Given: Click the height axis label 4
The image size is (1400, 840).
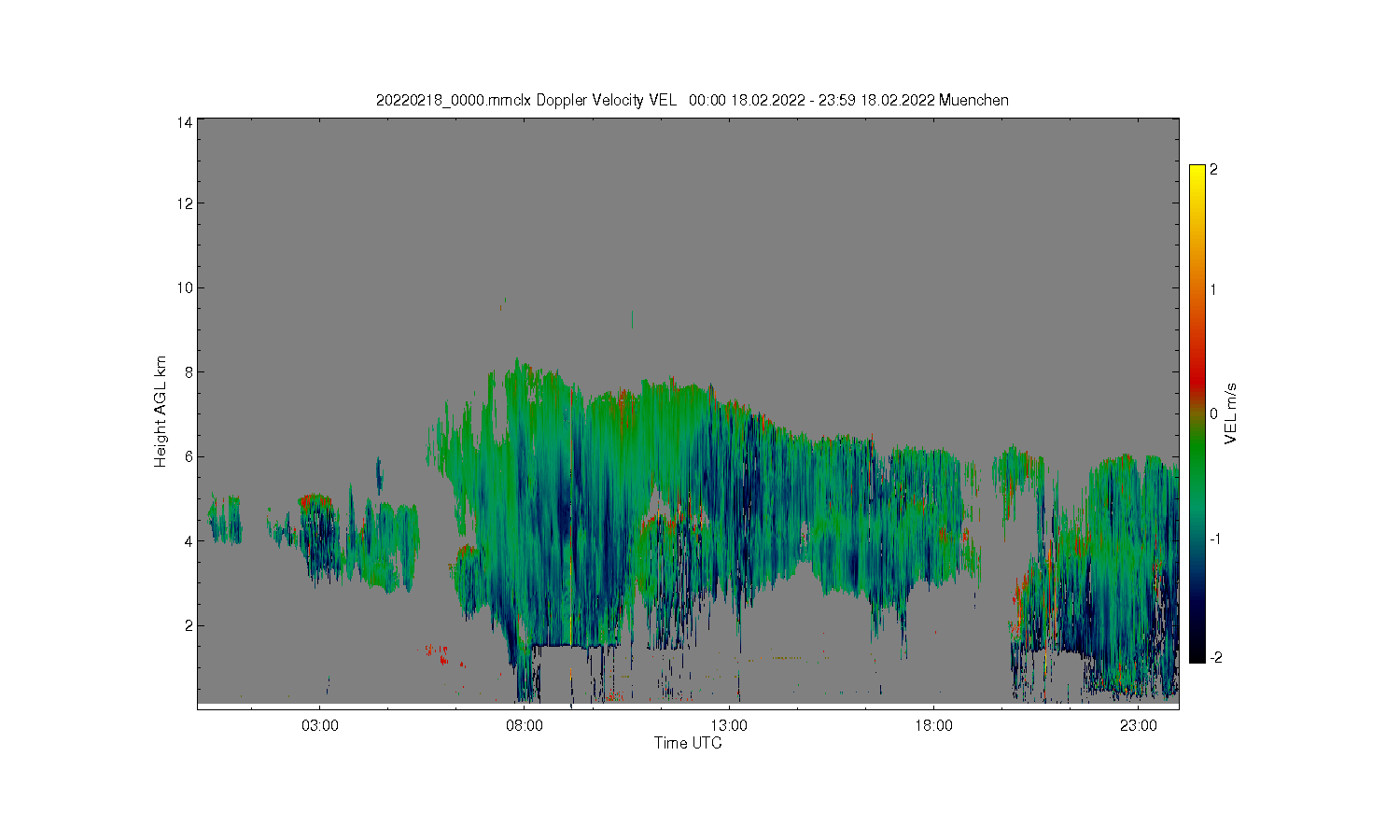Looking at the screenshot, I should [x=189, y=541].
